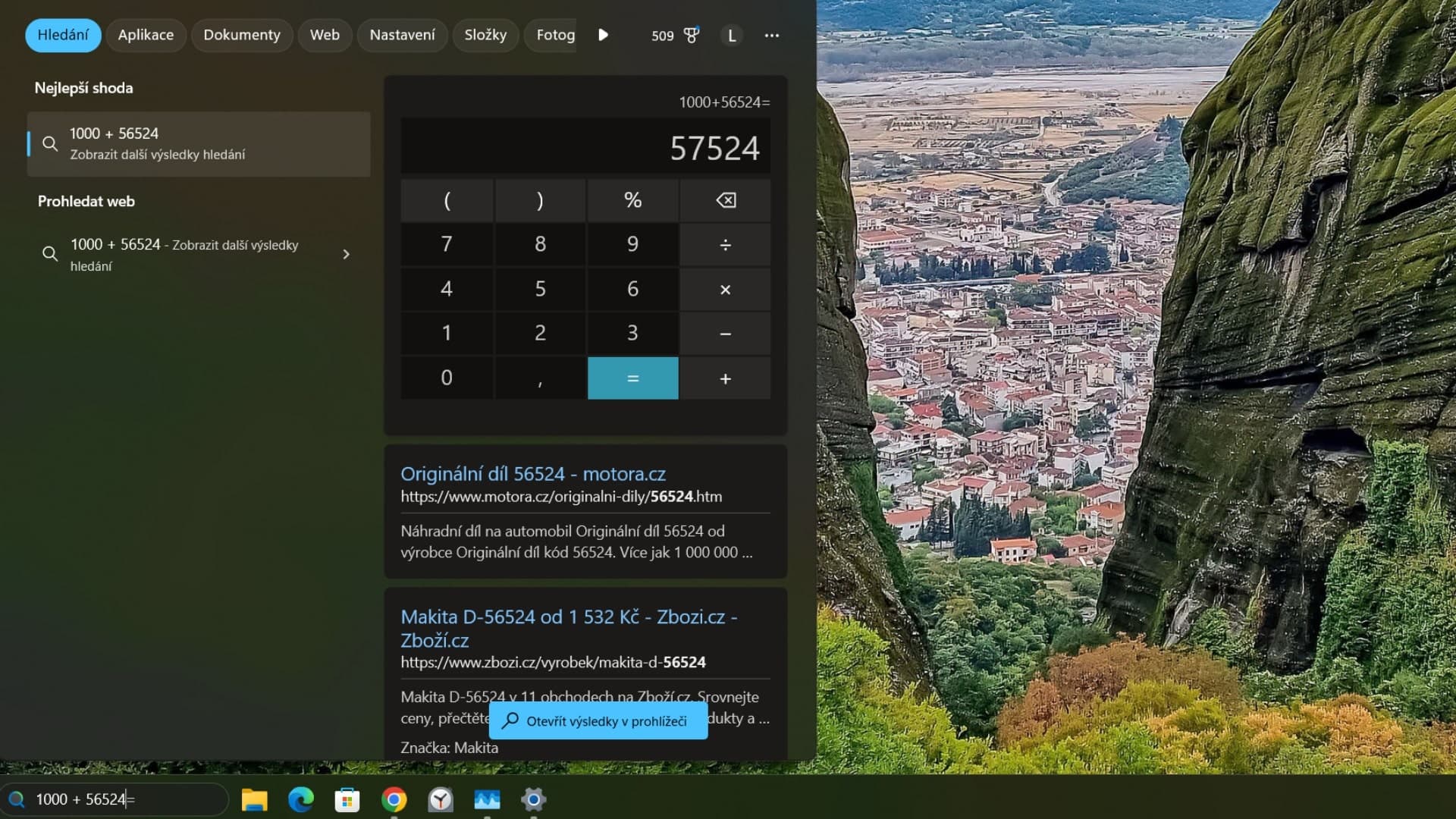The image size is (1456, 819).
Task: Switch to the Dokumenty tab
Action: pos(241,35)
